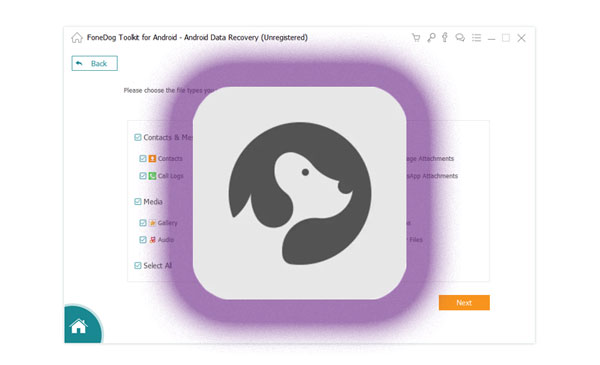The width and height of the screenshot is (600, 365).
Task: Click the orange Contacts icon
Action: (x=152, y=158)
